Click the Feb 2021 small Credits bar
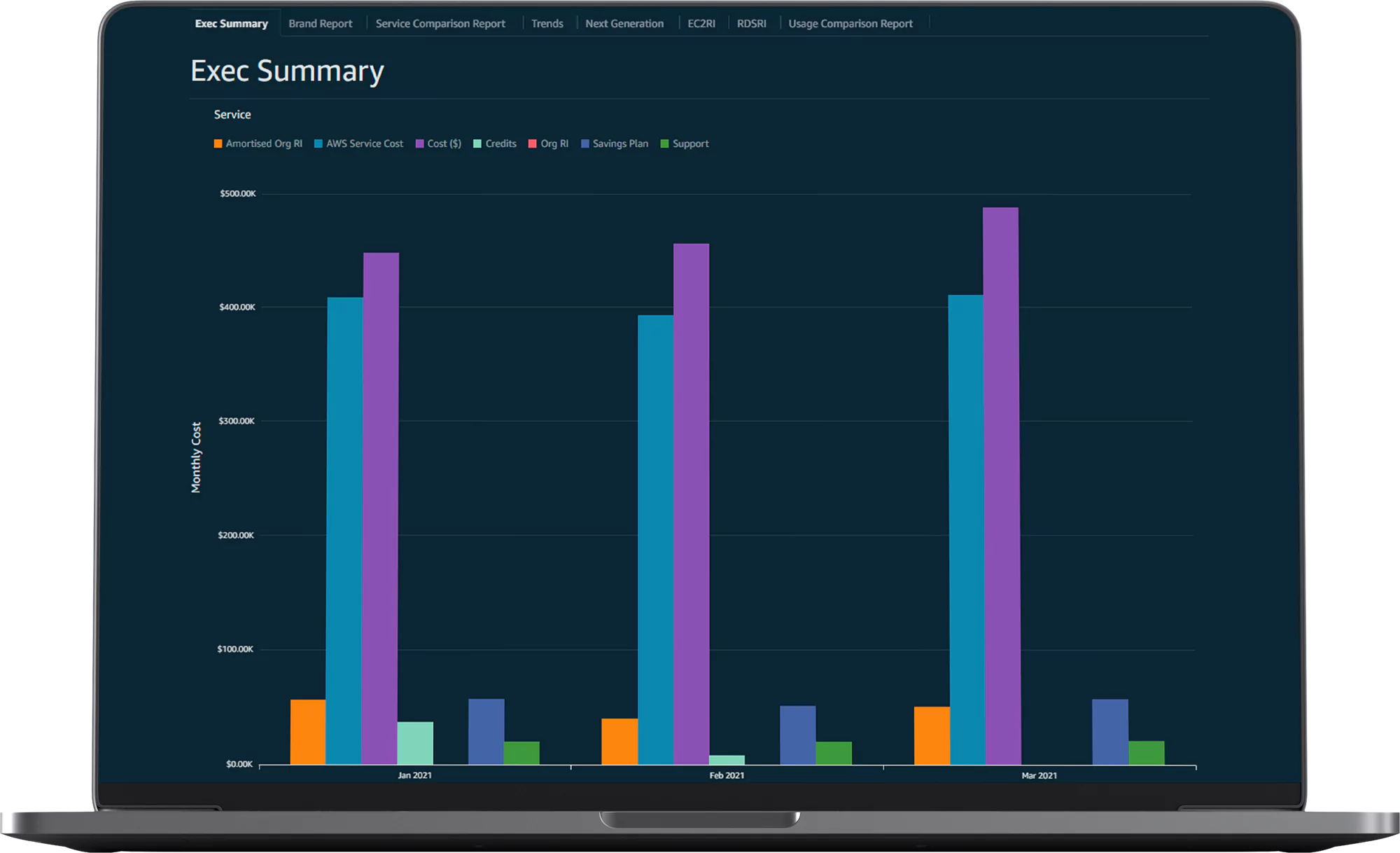This screenshot has width=1400, height=853. [727, 760]
